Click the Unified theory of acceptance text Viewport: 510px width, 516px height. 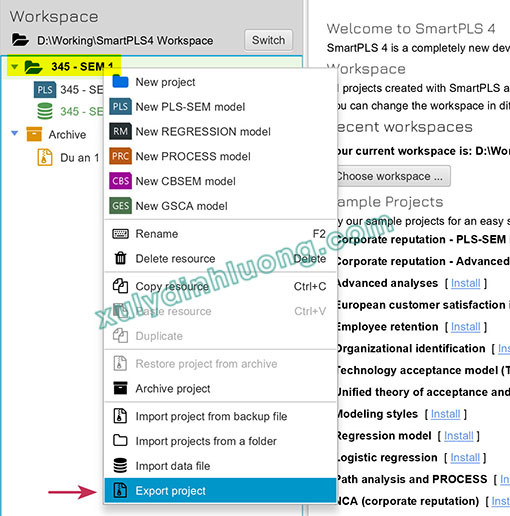(423, 392)
